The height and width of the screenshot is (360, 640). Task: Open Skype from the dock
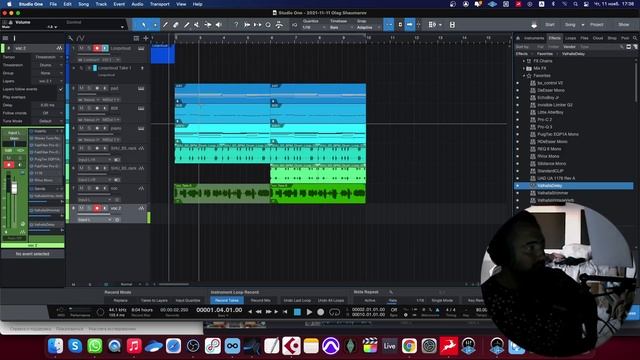click(75, 346)
